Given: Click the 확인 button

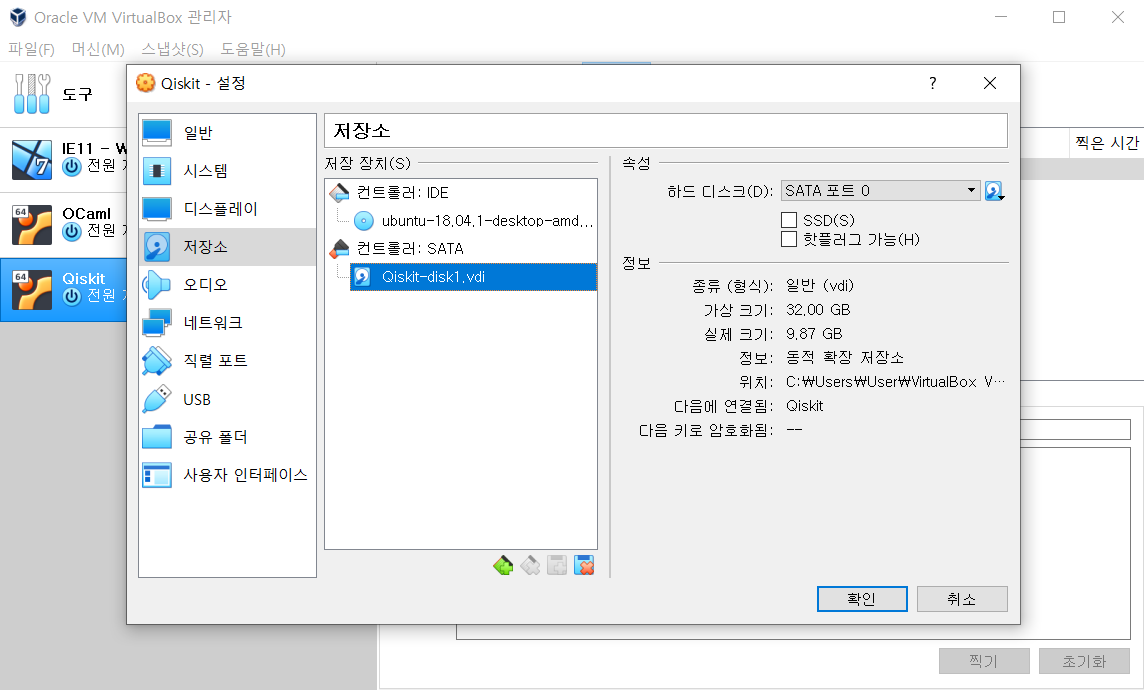Looking at the screenshot, I should click(x=862, y=599).
